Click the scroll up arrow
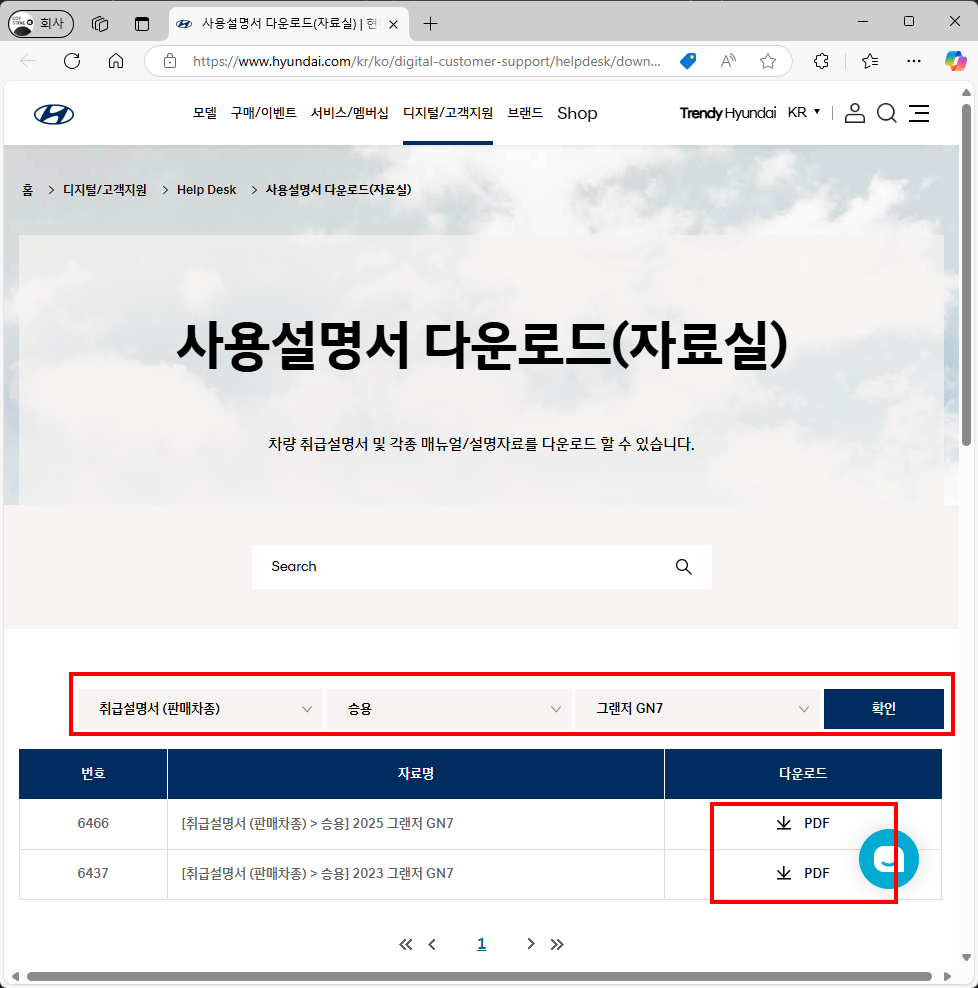The height and width of the screenshot is (988, 978). [x=967, y=93]
